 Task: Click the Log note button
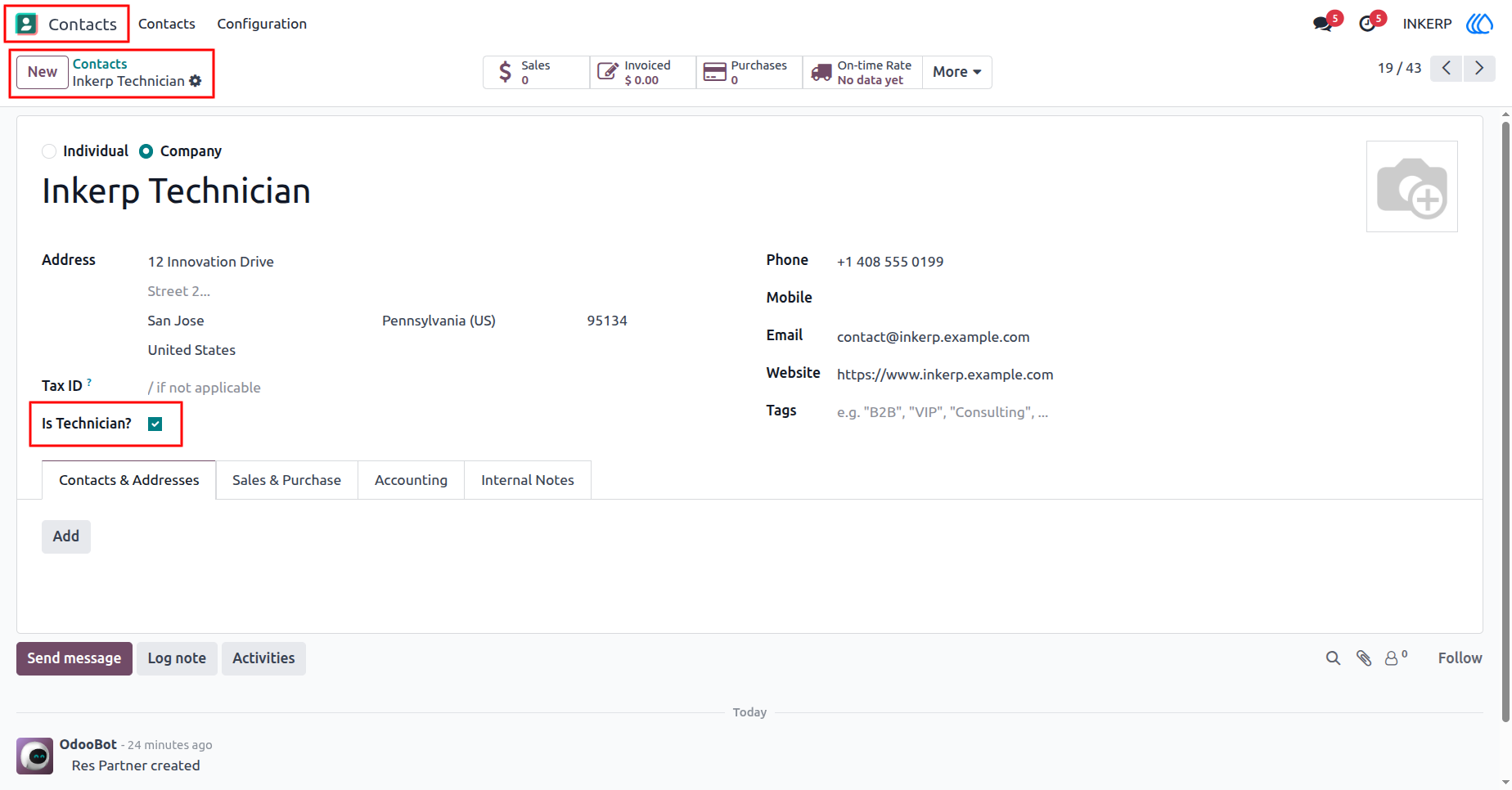tap(177, 658)
